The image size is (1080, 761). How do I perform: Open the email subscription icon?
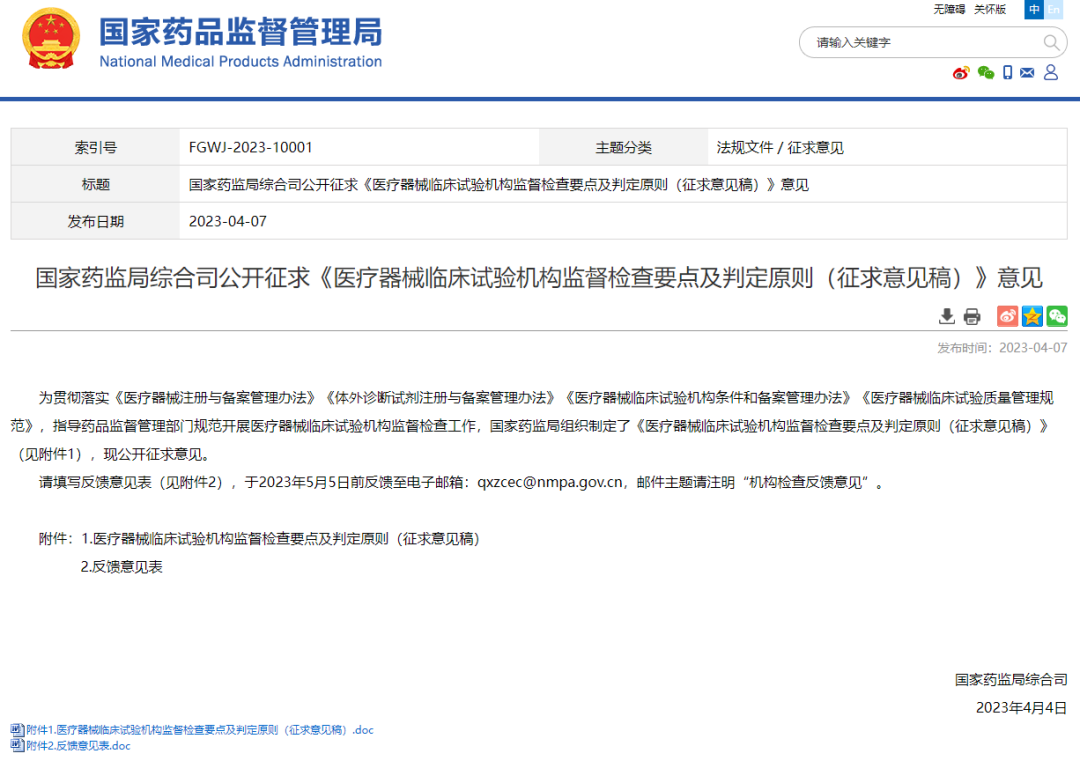(1026, 73)
